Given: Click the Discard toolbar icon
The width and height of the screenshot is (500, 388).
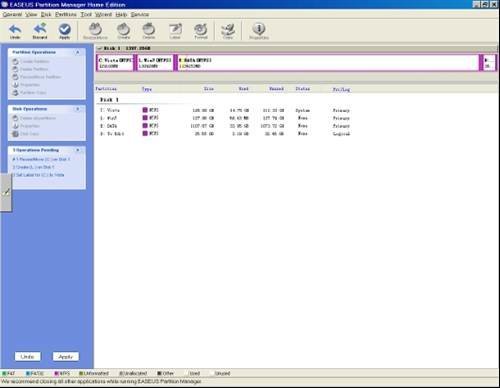Looking at the screenshot, I should click(x=40, y=30).
